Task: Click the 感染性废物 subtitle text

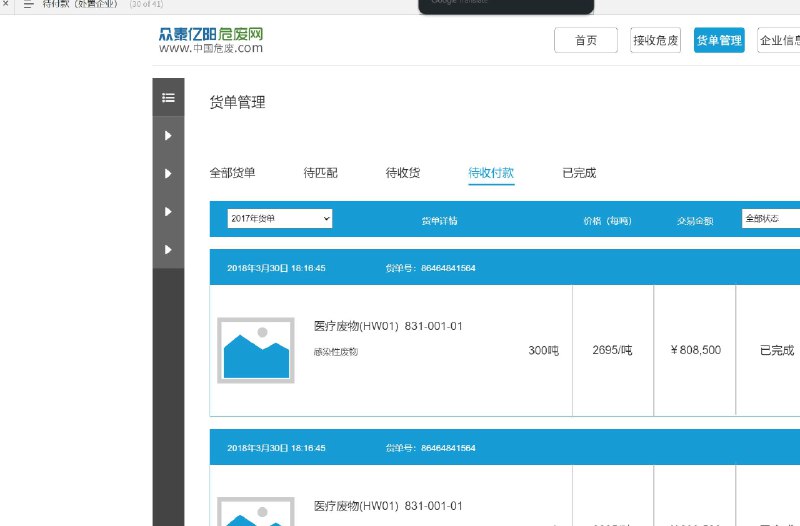Action: pos(336,352)
